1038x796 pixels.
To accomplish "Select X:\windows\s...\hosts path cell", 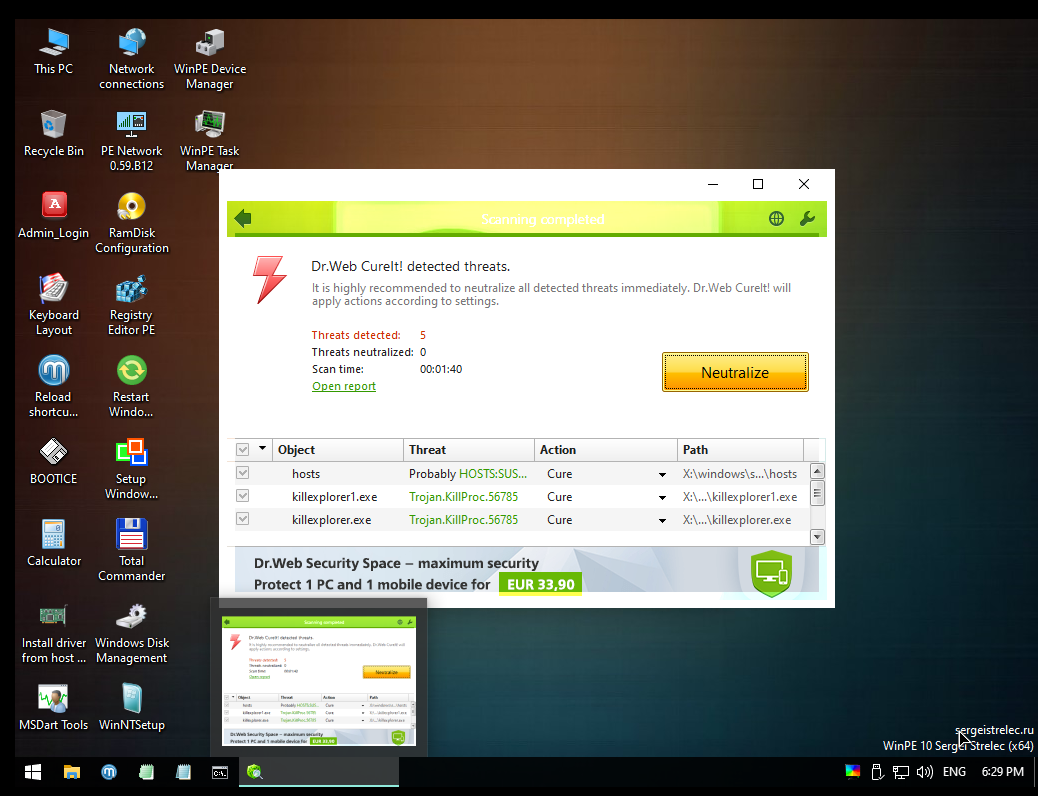I will pos(740,473).
